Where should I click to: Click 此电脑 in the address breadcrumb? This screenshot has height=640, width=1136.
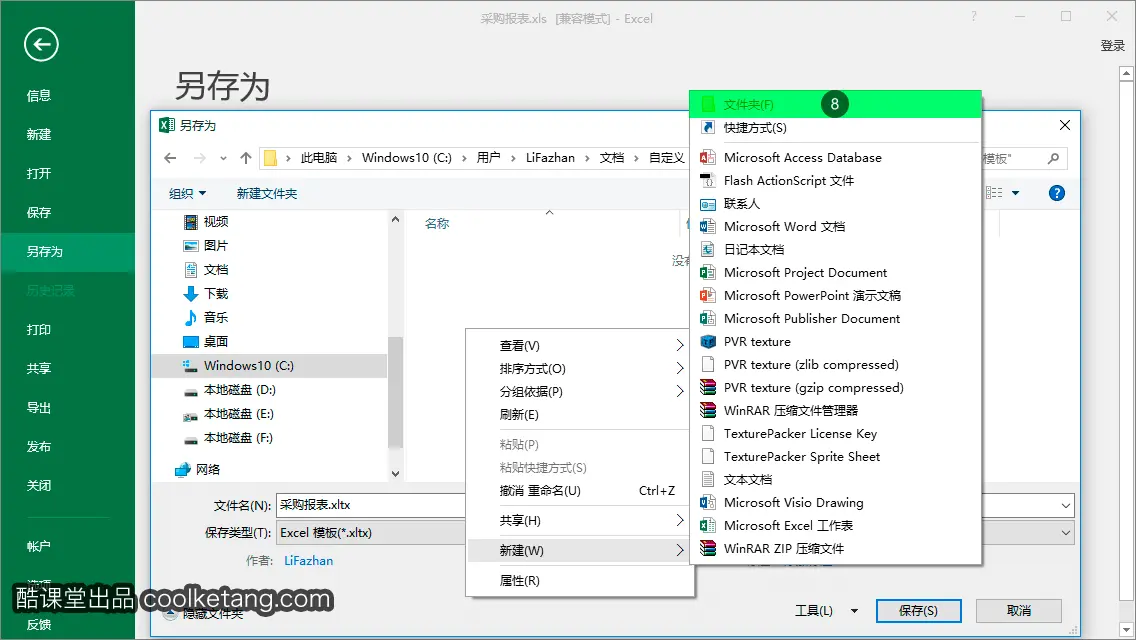click(319, 158)
